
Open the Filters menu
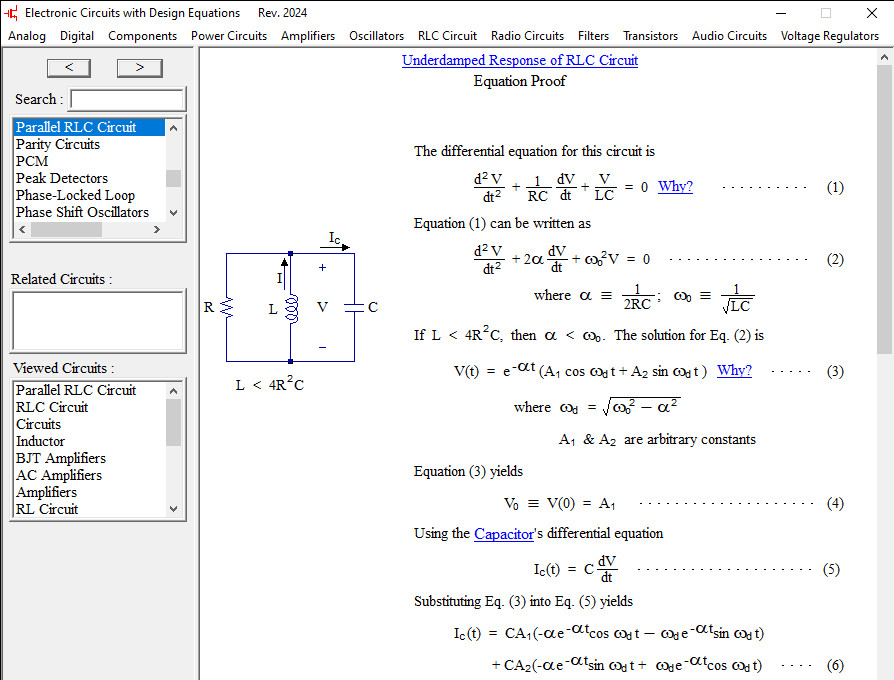[x=593, y=36]
